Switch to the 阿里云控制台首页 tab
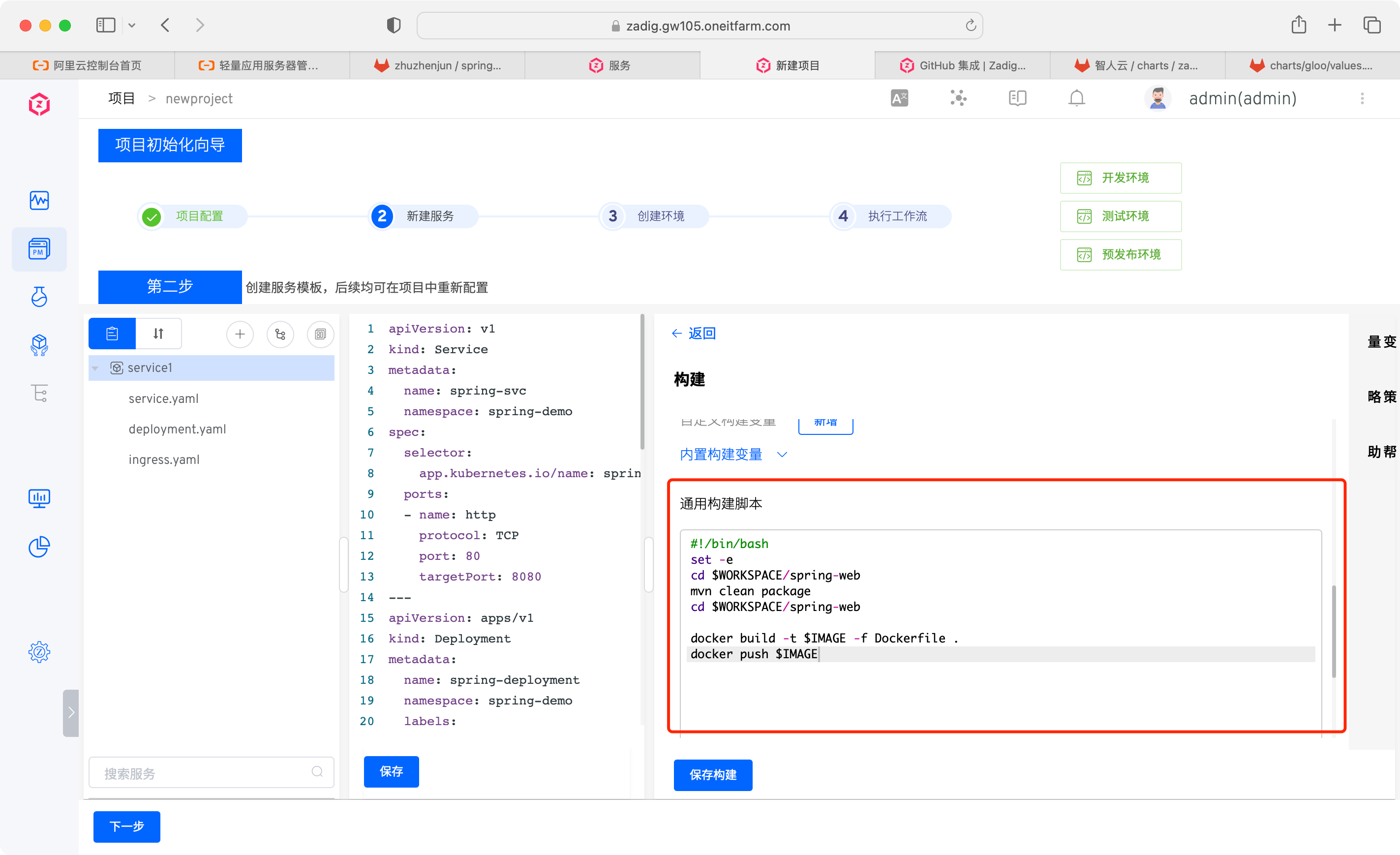Image resolution: width=1400 pixels, height=855 pixels. pos(88,65)
